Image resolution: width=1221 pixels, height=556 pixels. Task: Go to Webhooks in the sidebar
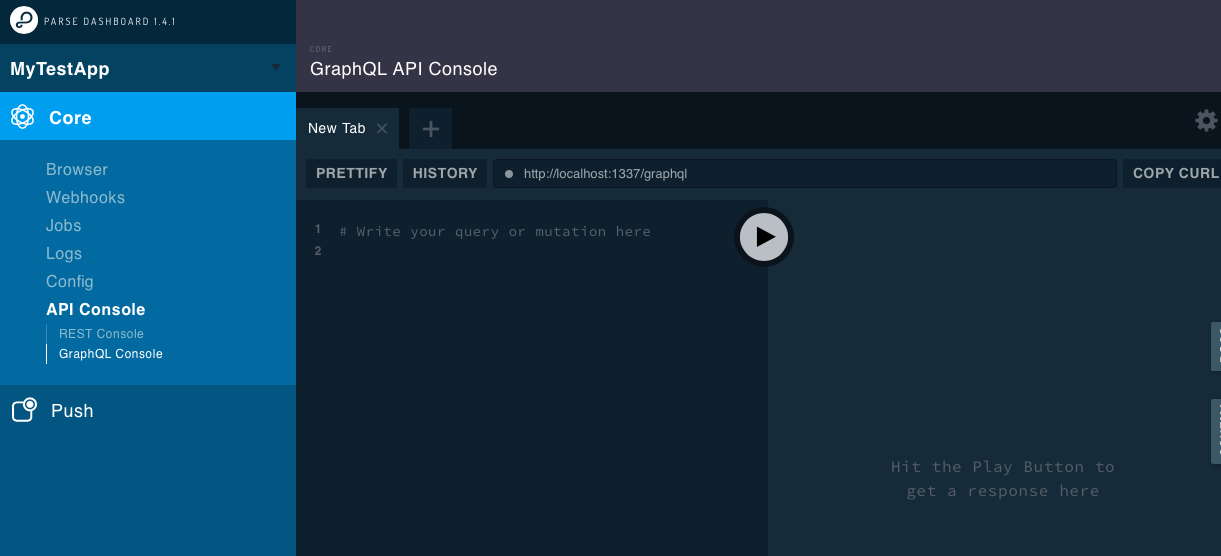coord(85,198)
